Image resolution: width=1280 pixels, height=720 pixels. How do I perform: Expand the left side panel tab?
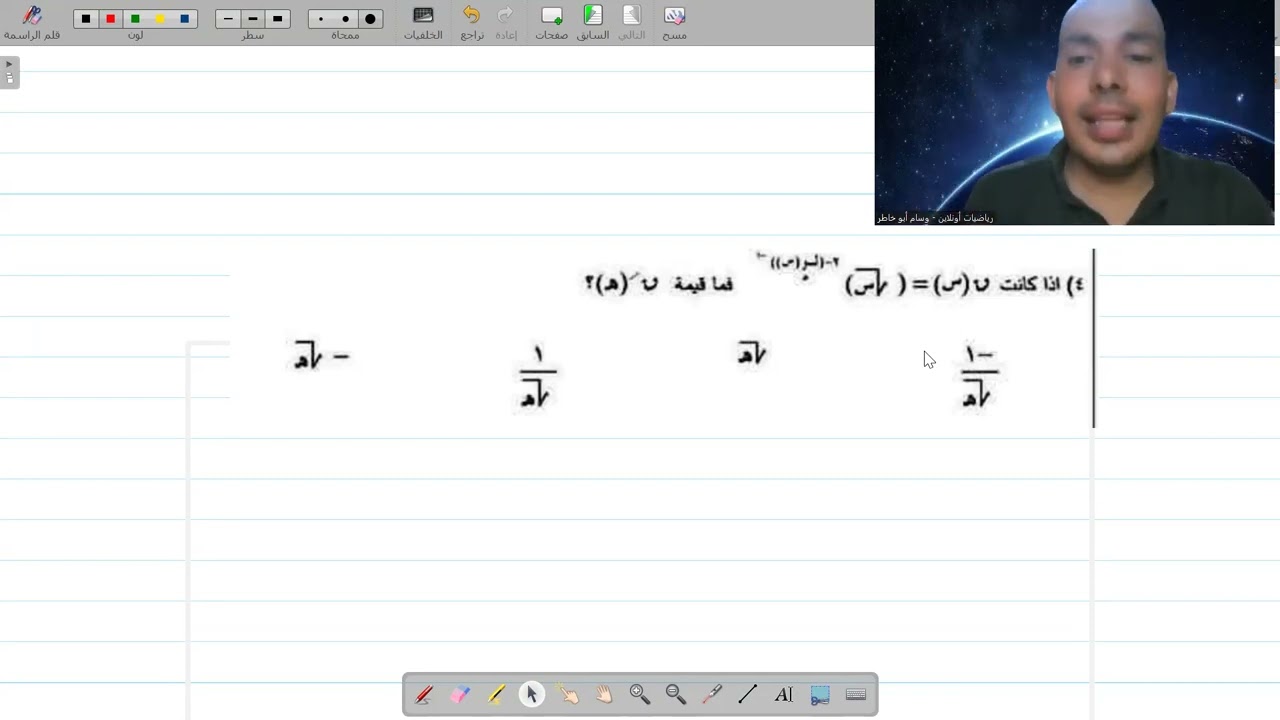pos(9,72)
